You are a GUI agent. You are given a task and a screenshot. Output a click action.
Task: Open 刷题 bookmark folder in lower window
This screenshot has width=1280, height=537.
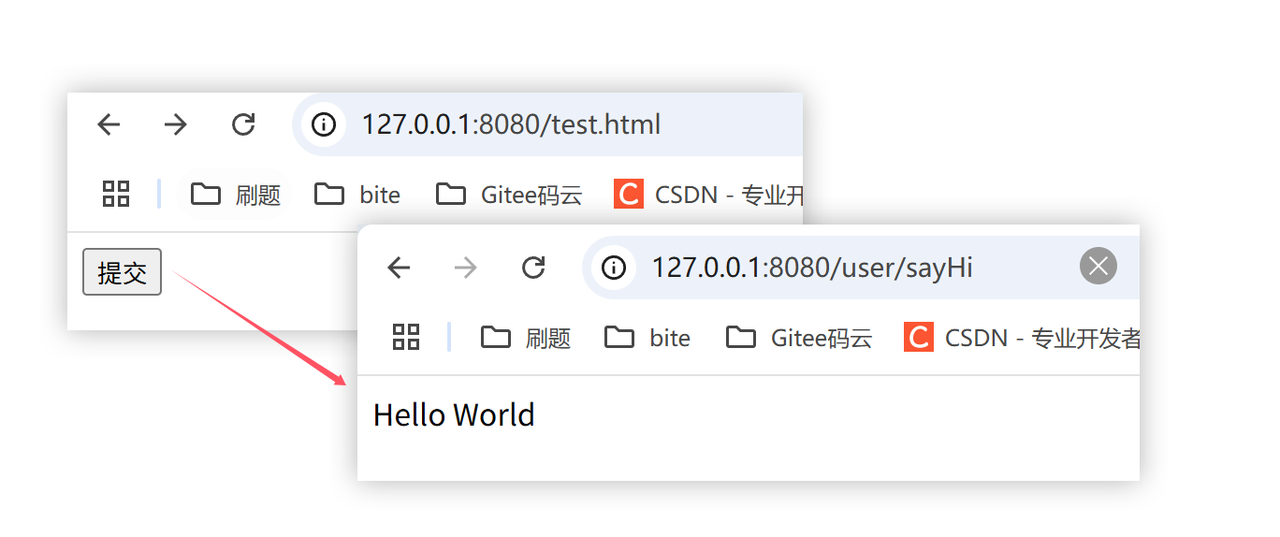525,338
